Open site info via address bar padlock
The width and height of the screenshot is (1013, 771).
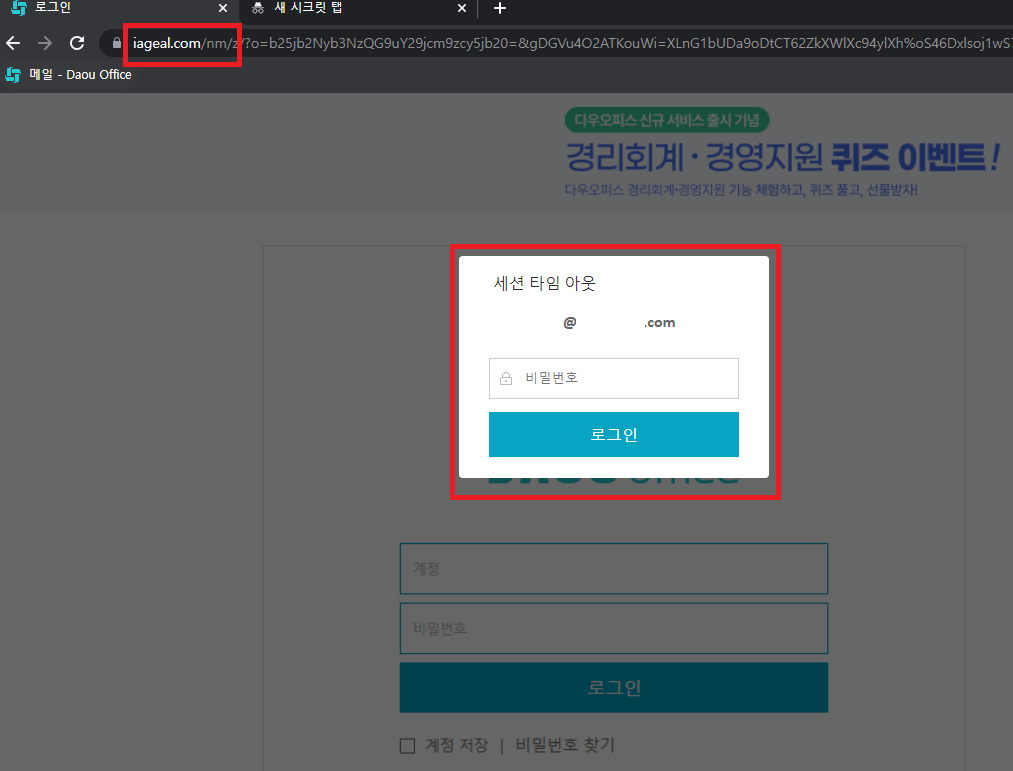[117, 43]
